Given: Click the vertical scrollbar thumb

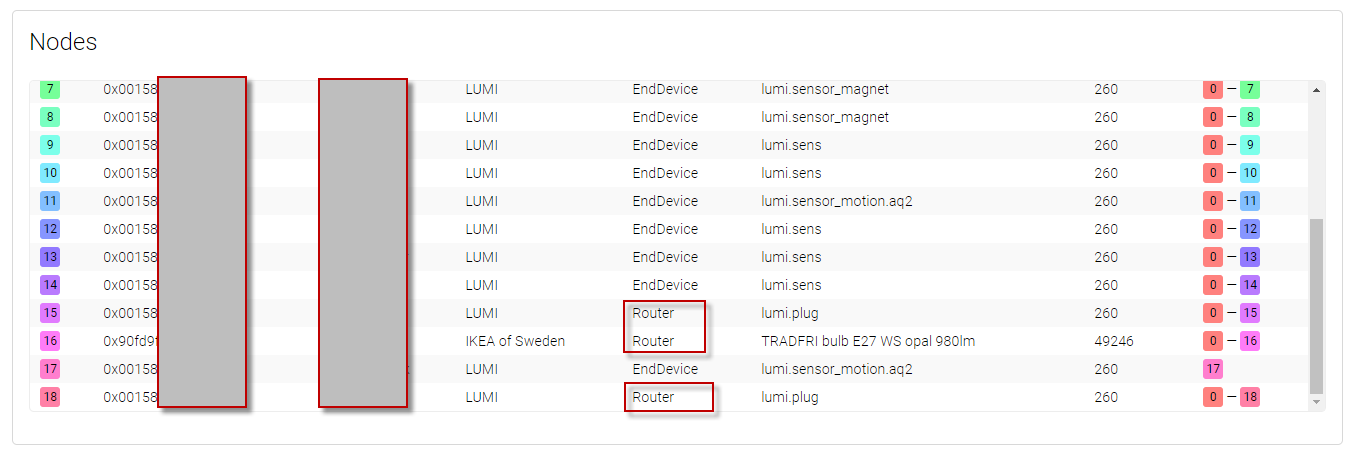Looking at the screenshot, I should [1316, 305].
